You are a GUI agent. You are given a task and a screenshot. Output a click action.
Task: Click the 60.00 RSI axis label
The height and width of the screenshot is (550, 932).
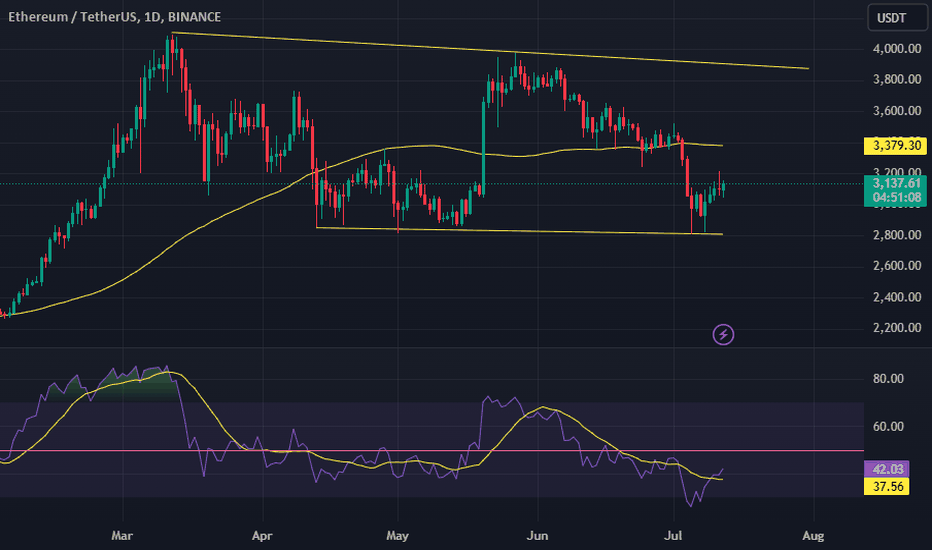(x=888, y=426)
